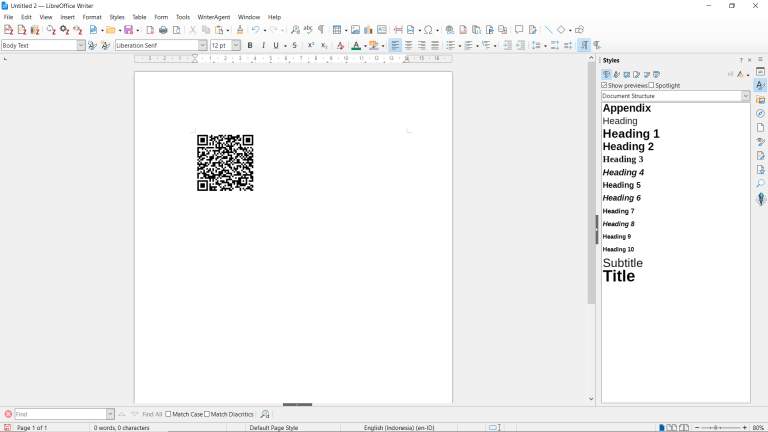Export as PDF icon
The image size is (768, 432).
click(x=150, y=30)
